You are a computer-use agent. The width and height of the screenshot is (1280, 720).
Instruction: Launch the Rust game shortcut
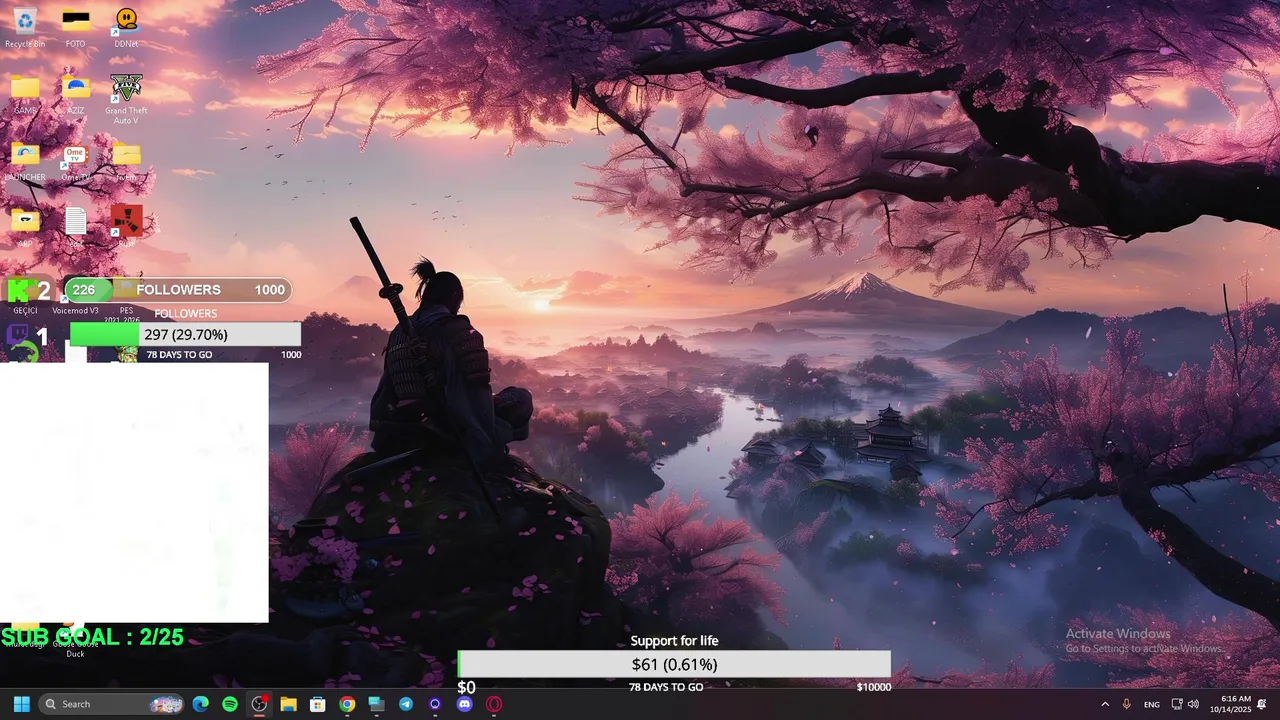point(126,226)
